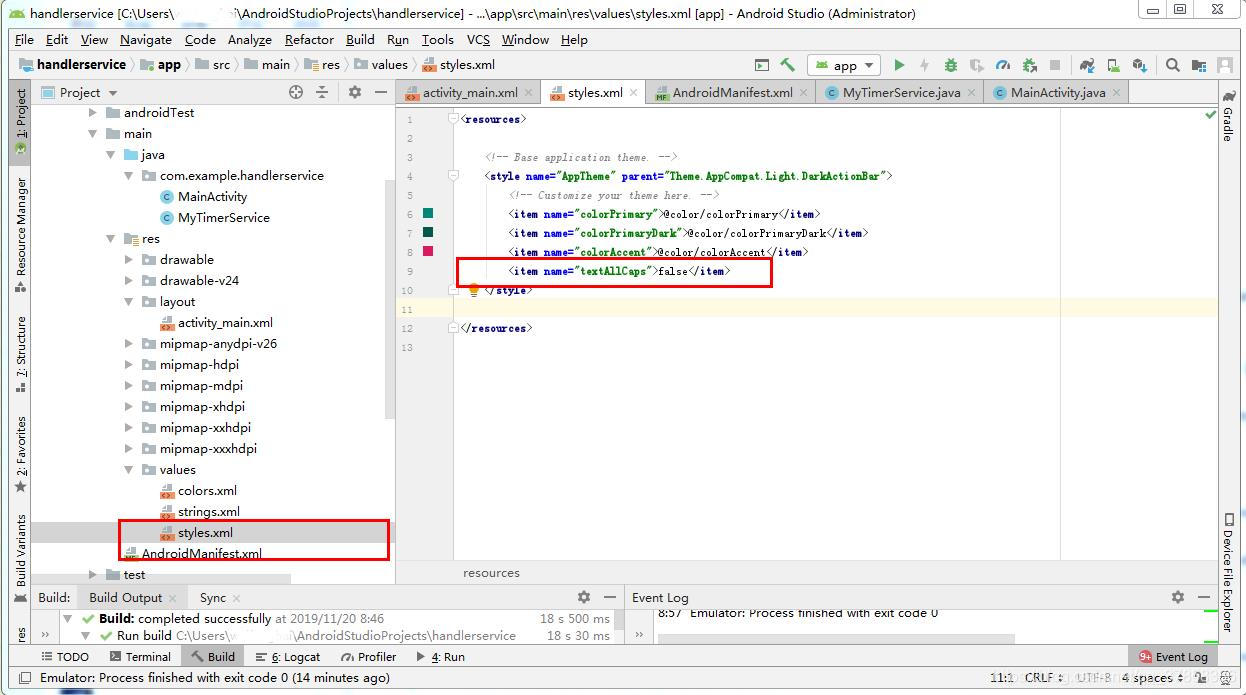Click the Apply Changes lightning icon

click(x=924, y=65)
